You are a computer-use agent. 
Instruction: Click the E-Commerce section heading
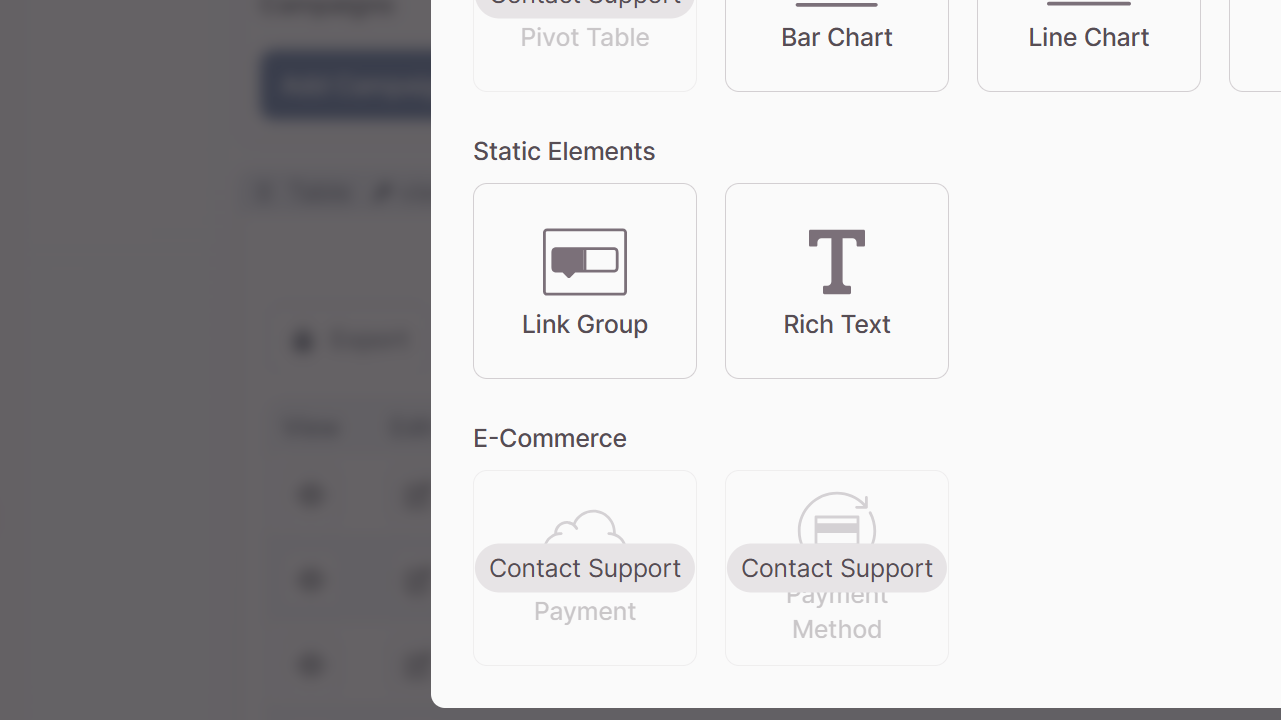pos(550,438)
